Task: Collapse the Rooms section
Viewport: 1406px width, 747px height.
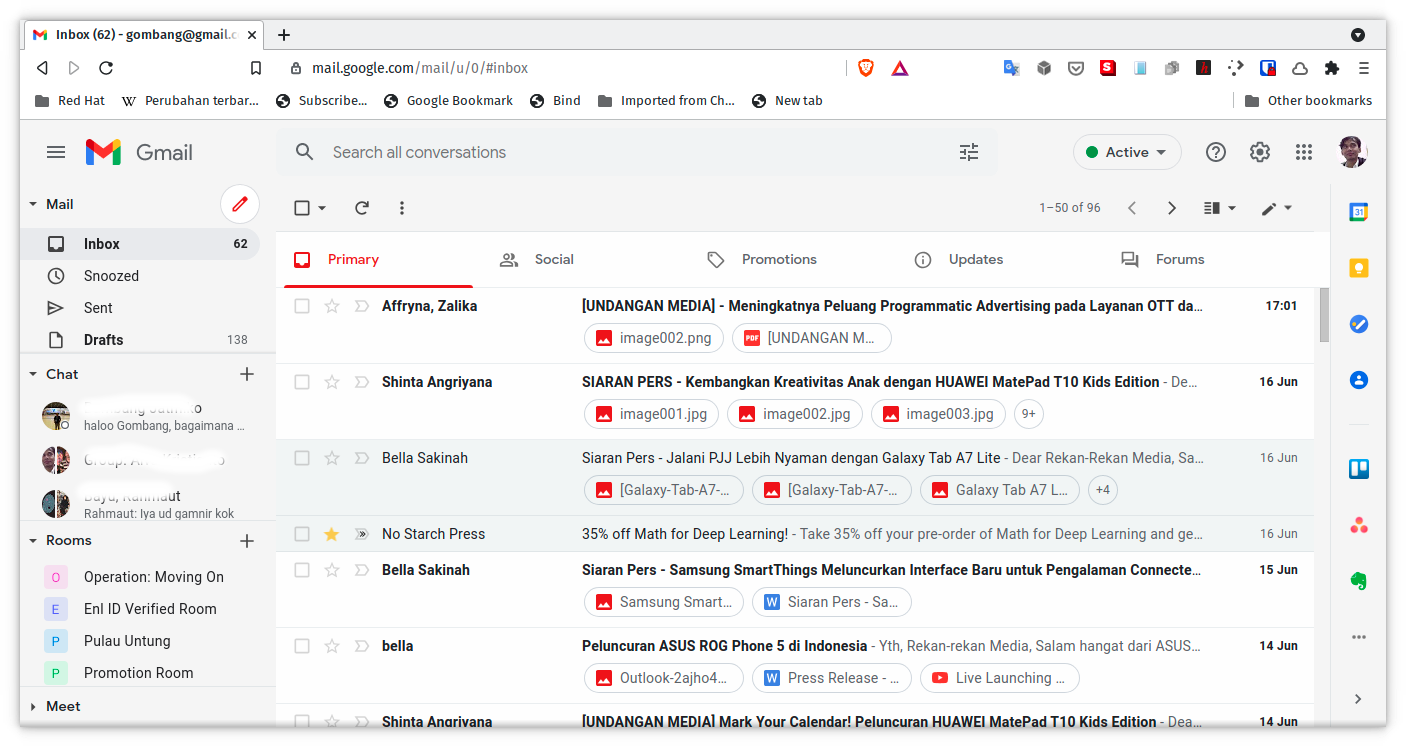Action: [x=32, y=541]
